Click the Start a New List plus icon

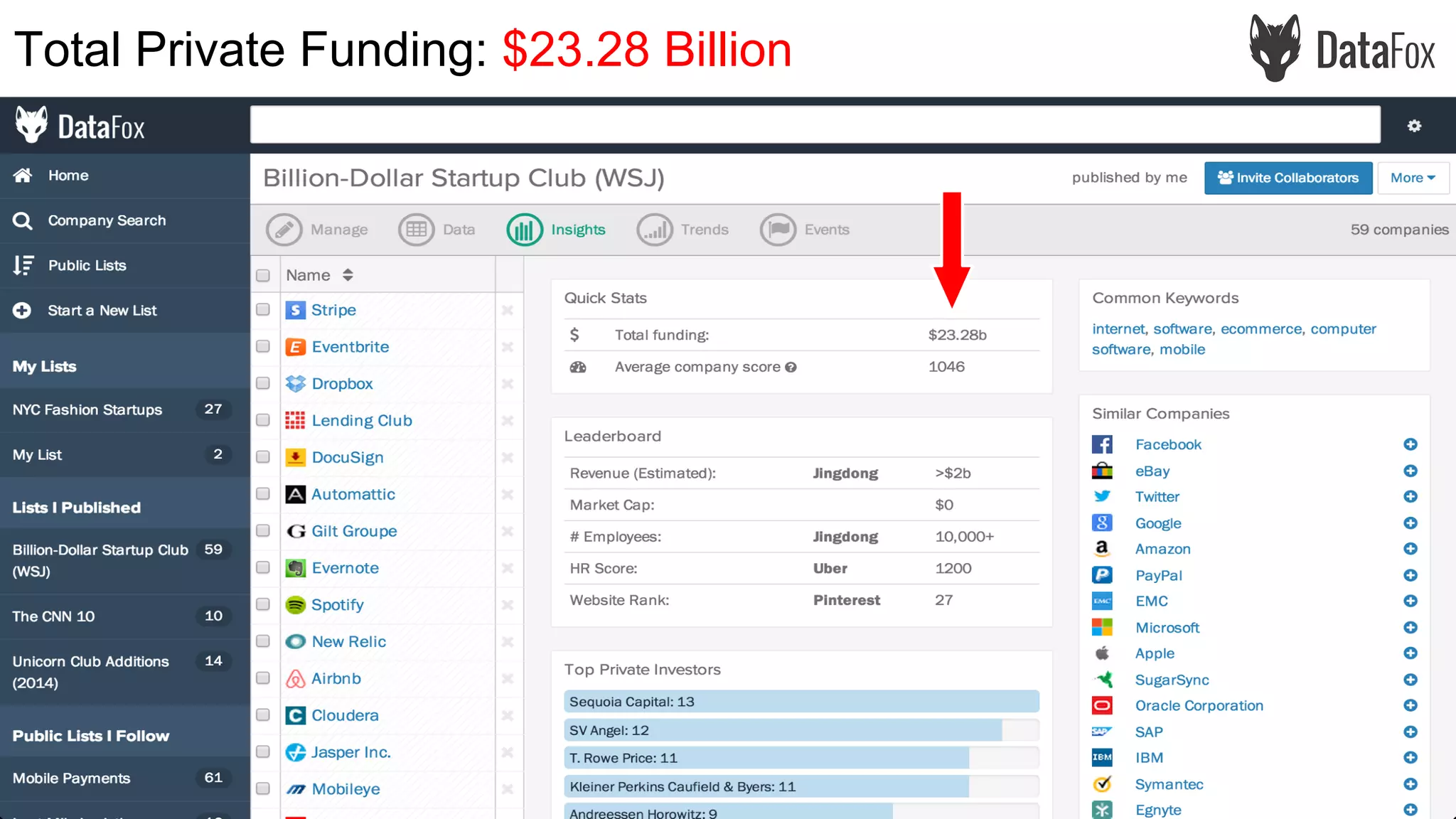tap(22, 311)
